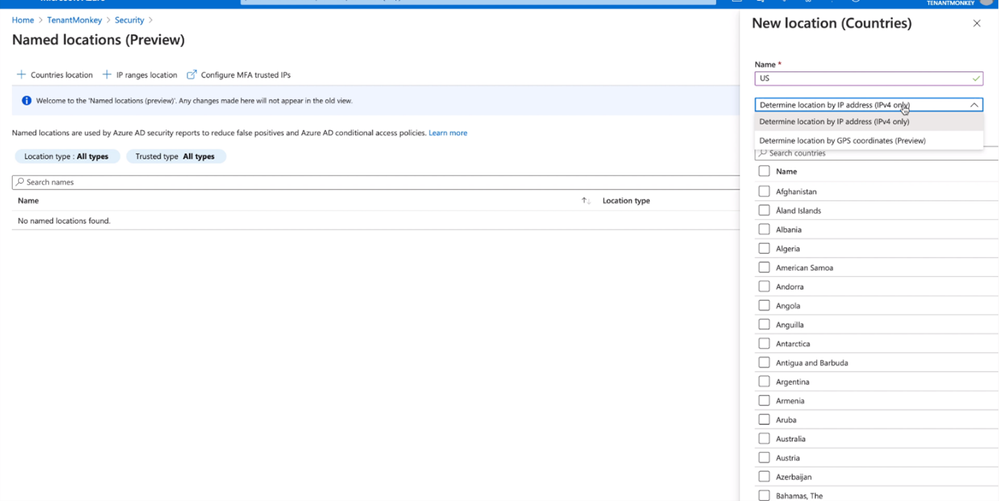This screenshot has height=501, width=999.
Task: Check the Angola checkbox
Action: tap(764, 306)
